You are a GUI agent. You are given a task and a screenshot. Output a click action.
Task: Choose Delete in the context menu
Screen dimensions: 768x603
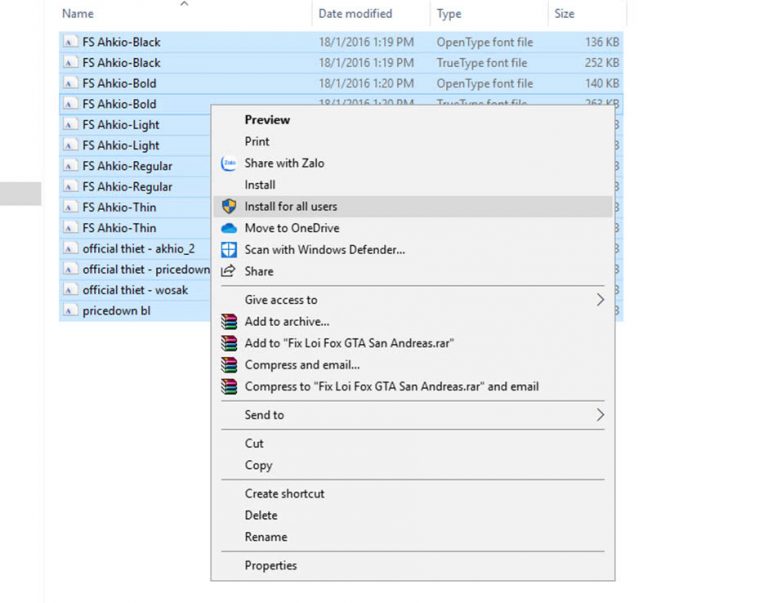tap(261, 515)
